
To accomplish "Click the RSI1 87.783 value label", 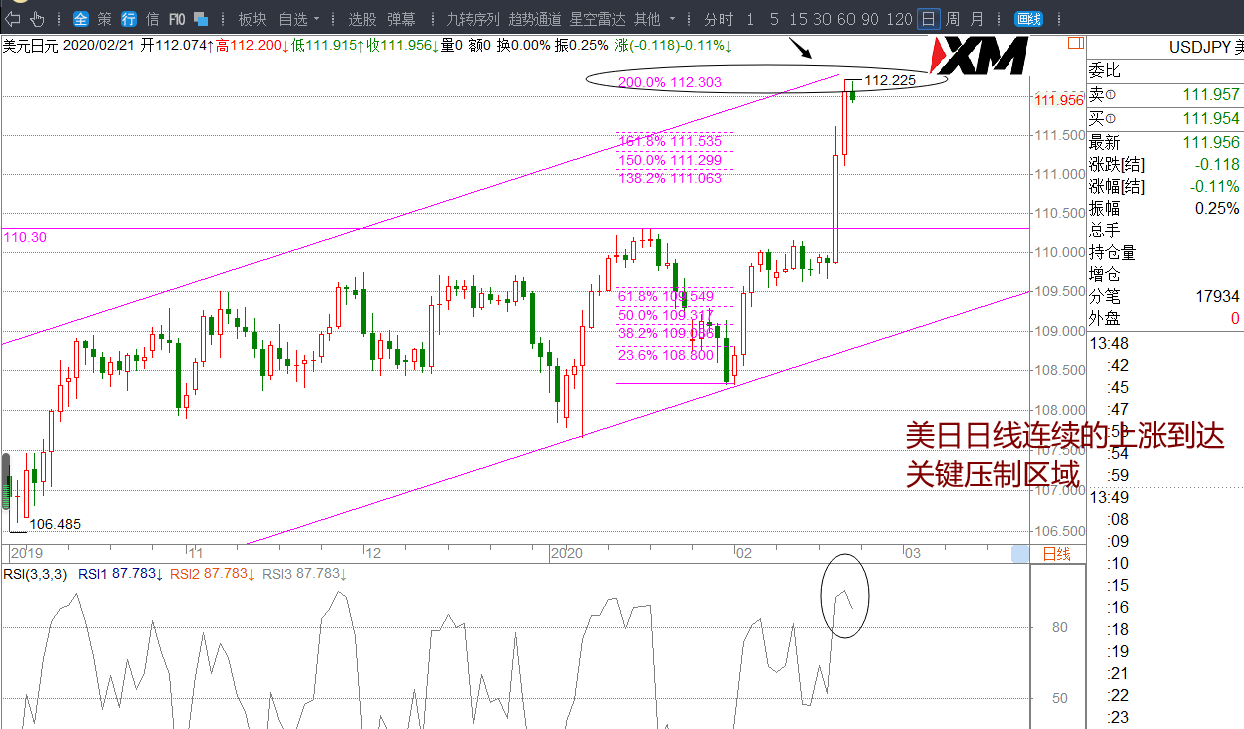I will click(x=119, y=574).
